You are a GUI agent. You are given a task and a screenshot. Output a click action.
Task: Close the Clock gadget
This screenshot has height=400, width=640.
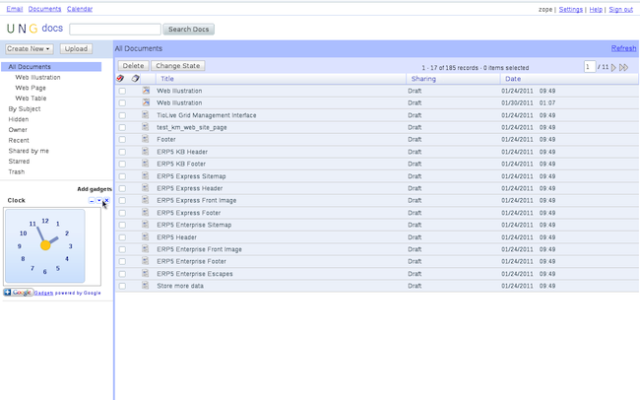tap(106, 201)
